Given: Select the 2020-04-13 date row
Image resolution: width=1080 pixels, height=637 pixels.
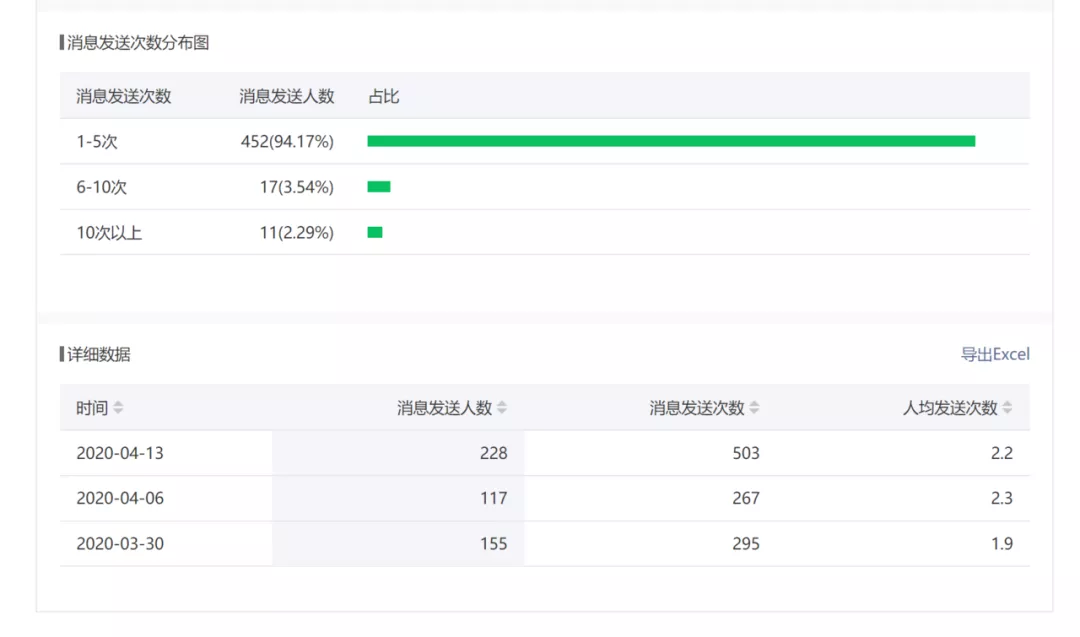Looking at the screenshot, I should [545, 453].
